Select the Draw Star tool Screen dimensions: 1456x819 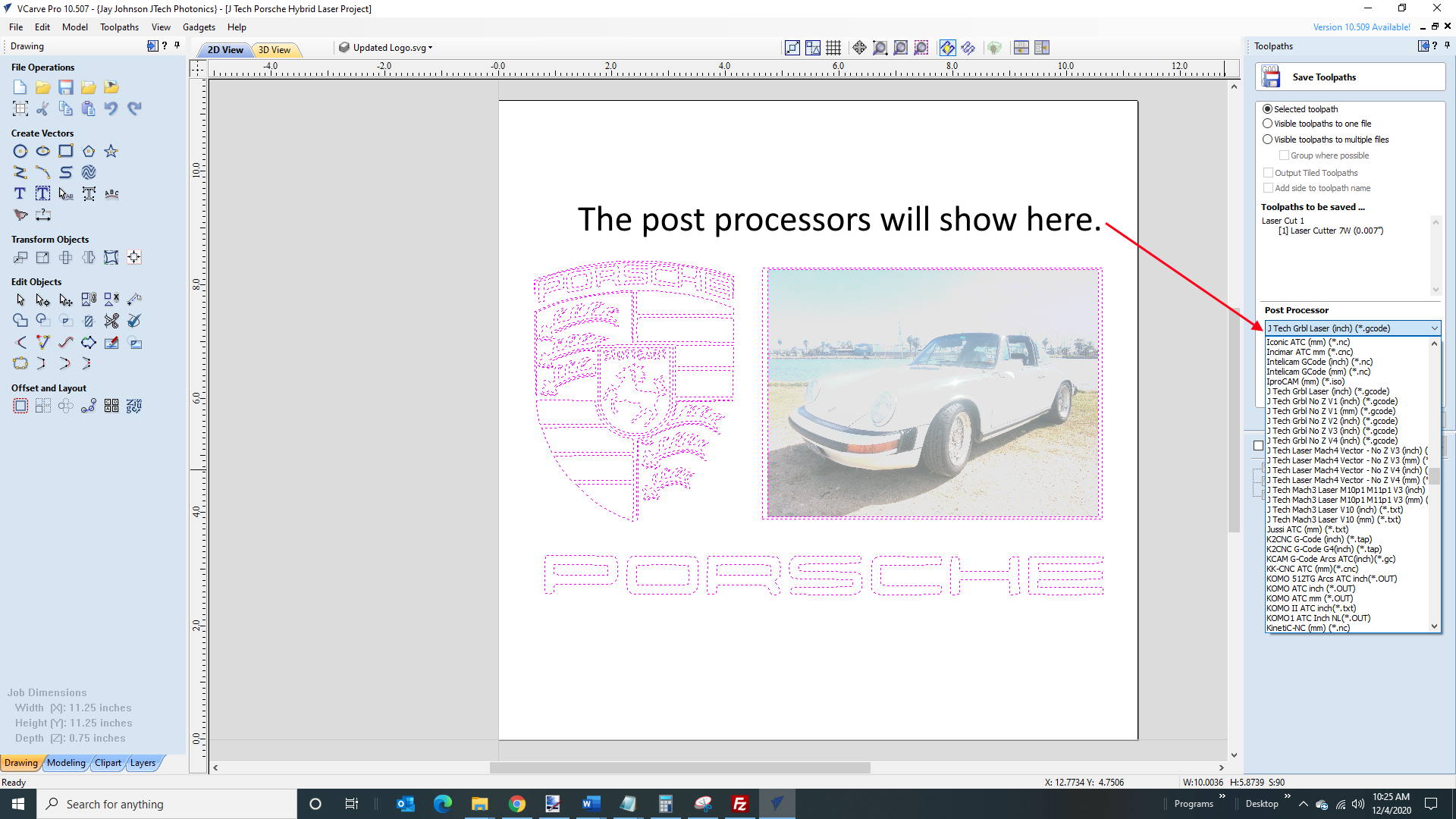[x=111, y=152]
